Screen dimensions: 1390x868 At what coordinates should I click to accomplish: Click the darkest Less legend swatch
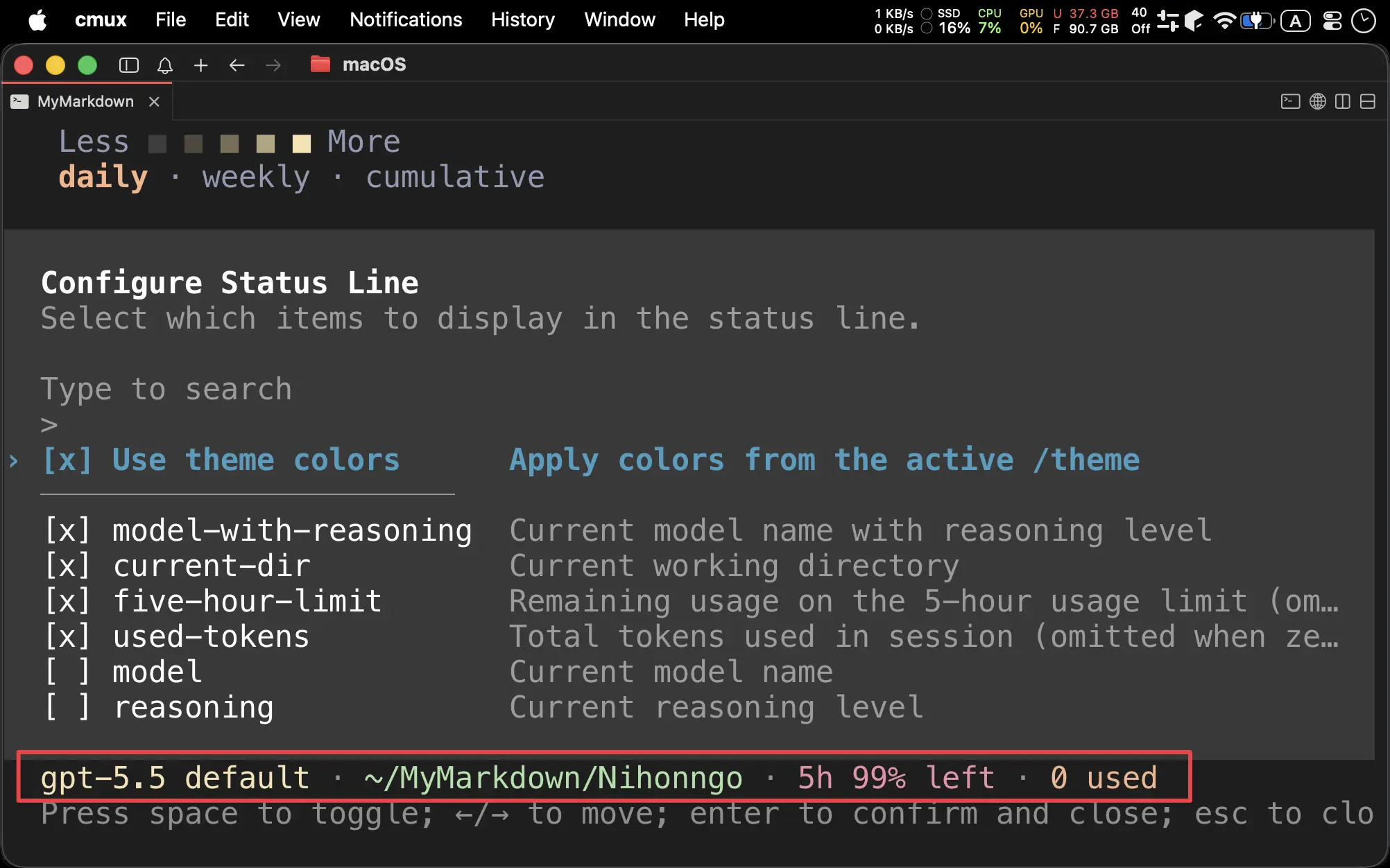click(x=157, y=144)
